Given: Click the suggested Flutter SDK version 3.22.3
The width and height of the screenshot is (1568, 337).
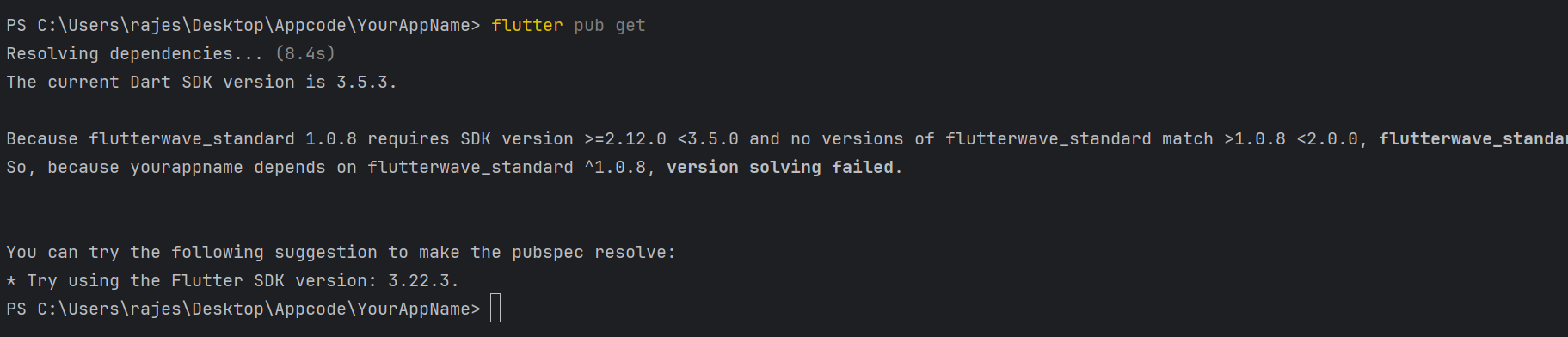Looking at the screenshot, I should click(x=419, y=281).
